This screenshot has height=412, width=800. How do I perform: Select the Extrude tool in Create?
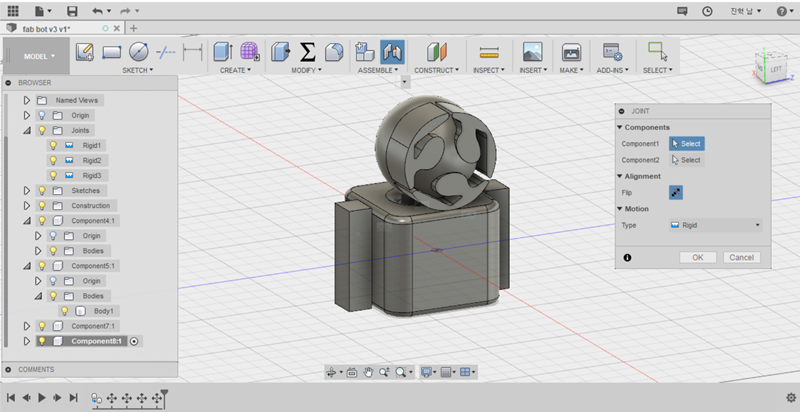click(x=222, y=51)
